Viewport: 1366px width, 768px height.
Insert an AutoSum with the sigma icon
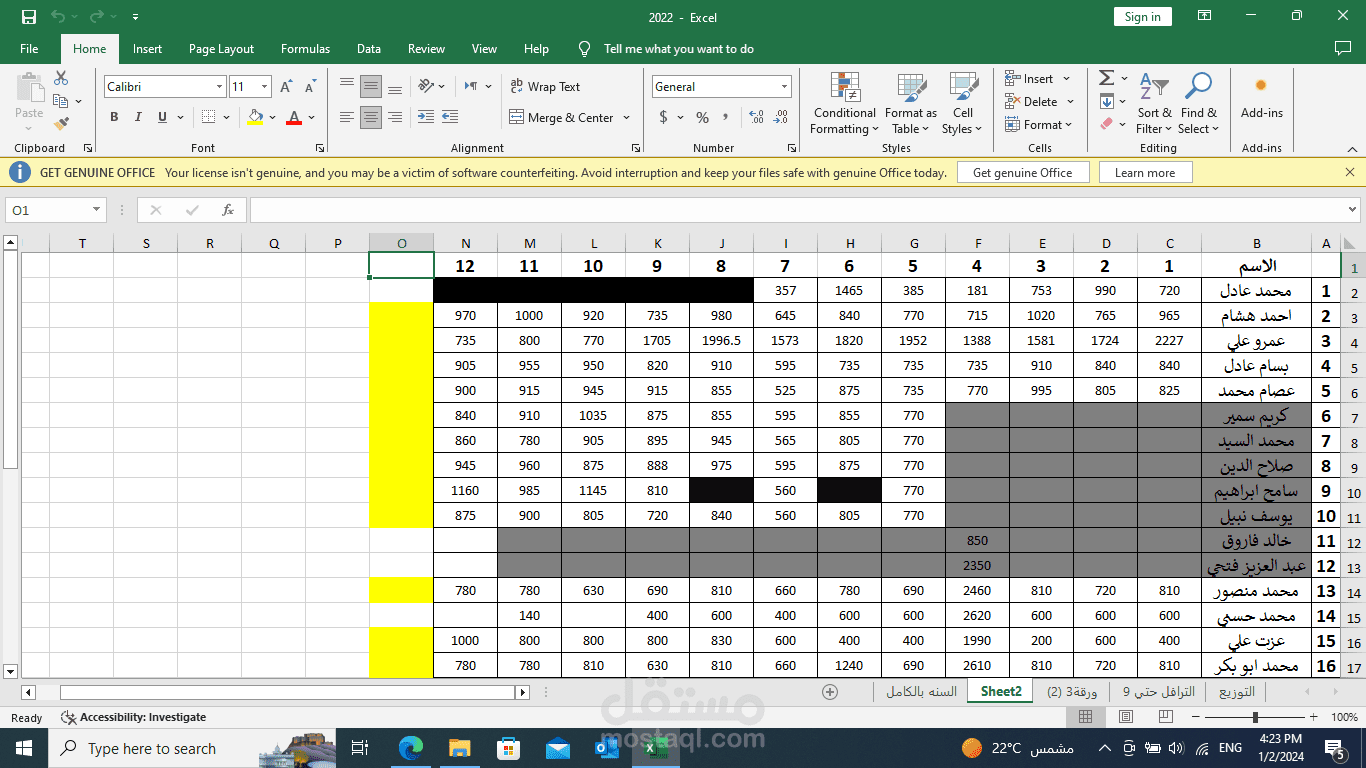click(1106, 78)
